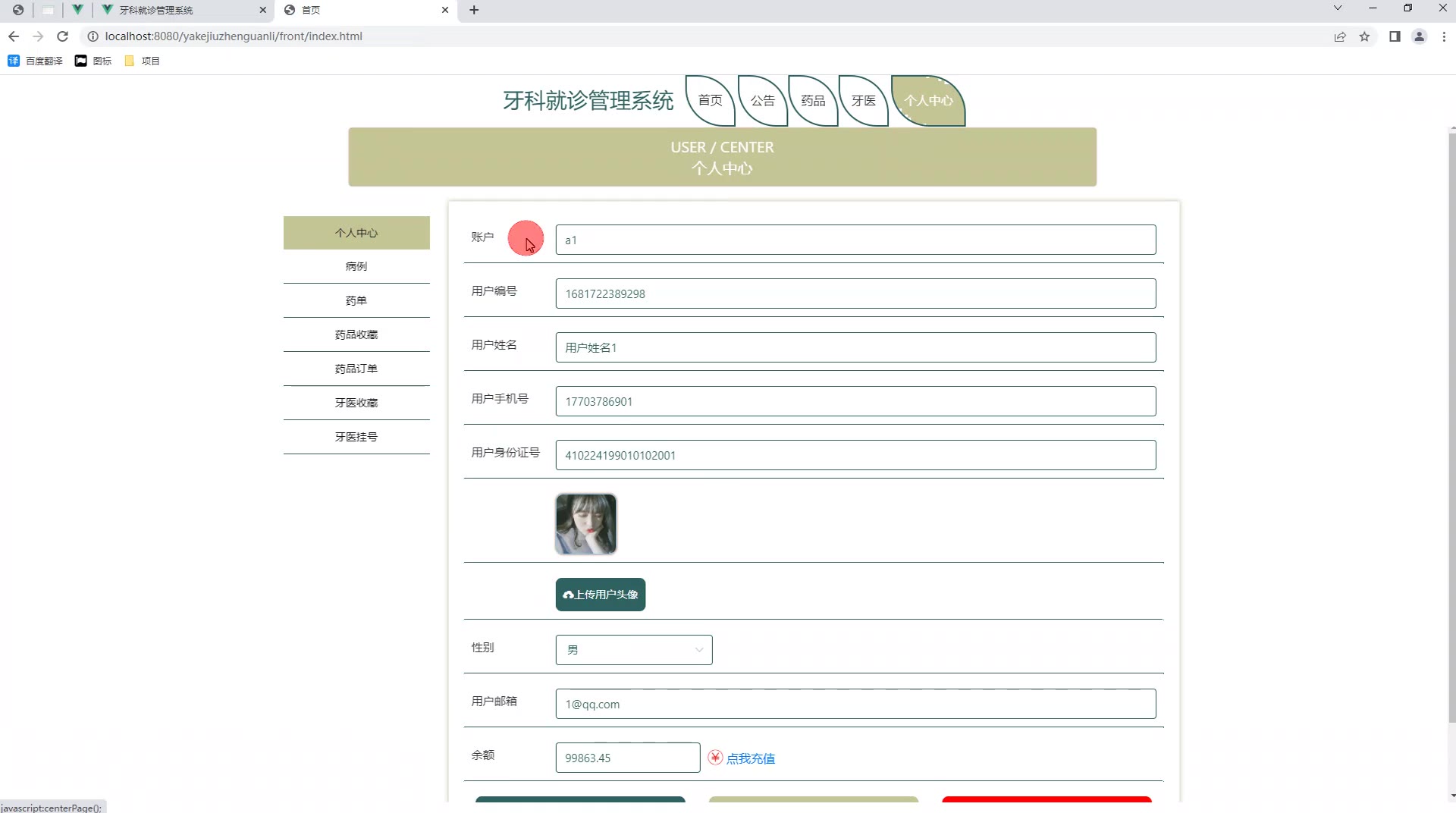Select the 个人中心 navigation tab
The width and height of the screenshot is (1456, 813).
(929, 101)
